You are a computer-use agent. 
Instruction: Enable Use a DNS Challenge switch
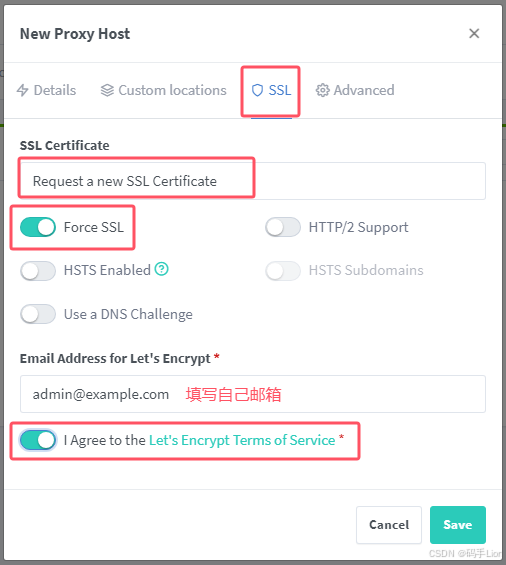coord(38,314)
